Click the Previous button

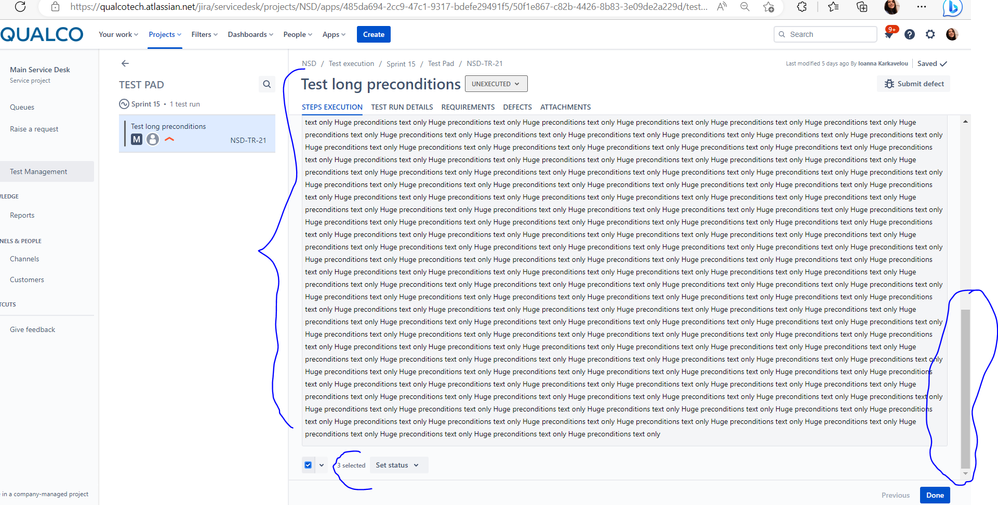coord(896,495)
